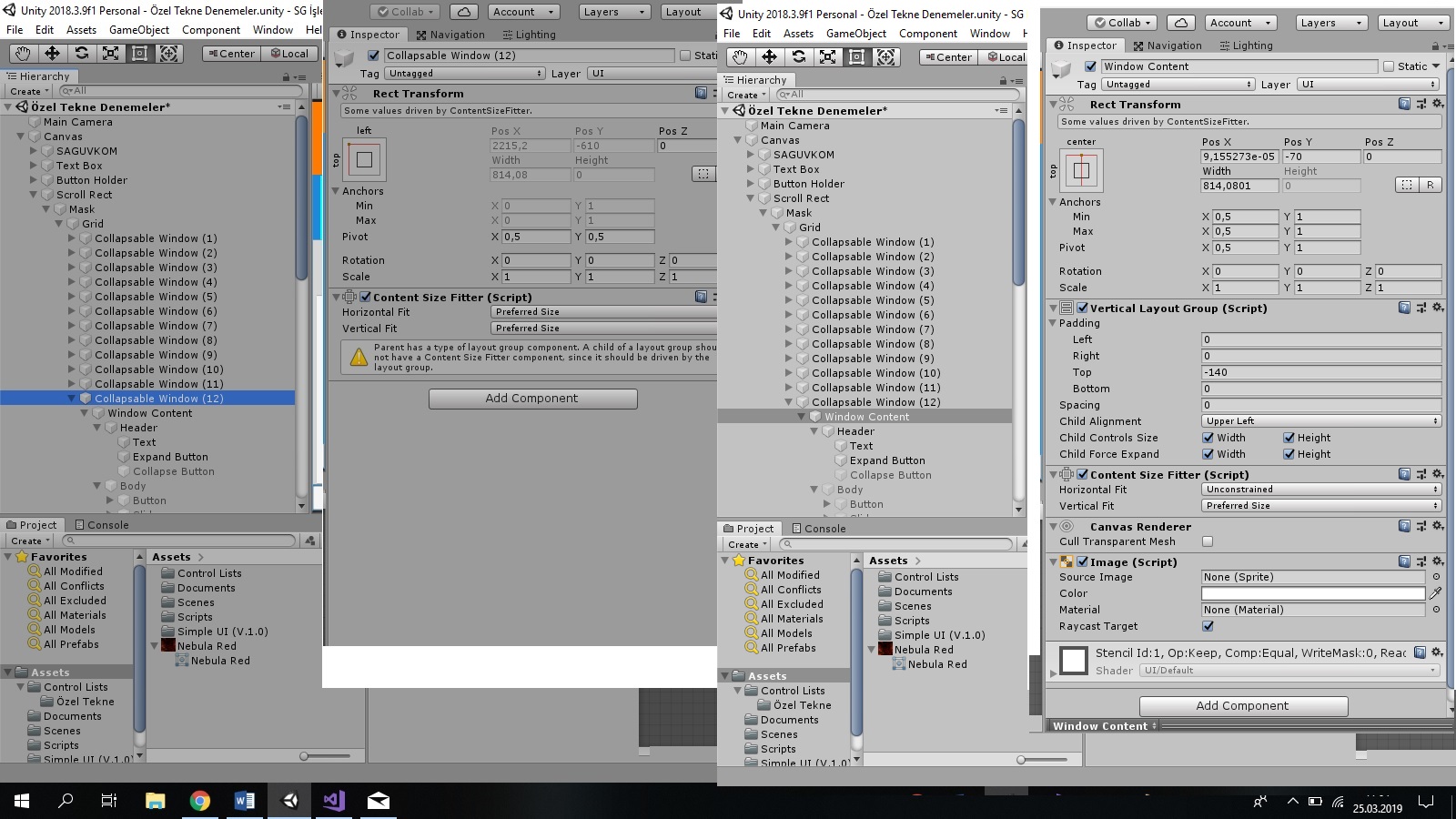The height and width of the screenshot is (819, 1456).
Task: Open the Image (Script) preset selector icon
Action: (1421, 561)
